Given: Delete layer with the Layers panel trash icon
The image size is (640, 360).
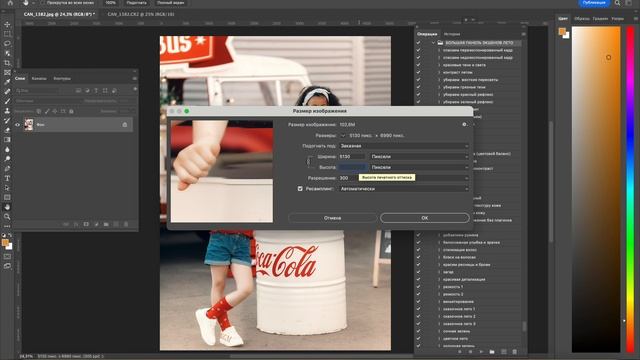Looking at the screenshot, I should [126, 224].
